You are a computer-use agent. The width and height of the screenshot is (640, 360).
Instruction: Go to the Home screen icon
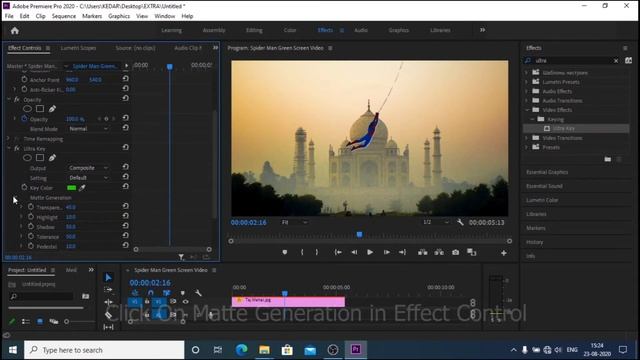click(15, 31)
